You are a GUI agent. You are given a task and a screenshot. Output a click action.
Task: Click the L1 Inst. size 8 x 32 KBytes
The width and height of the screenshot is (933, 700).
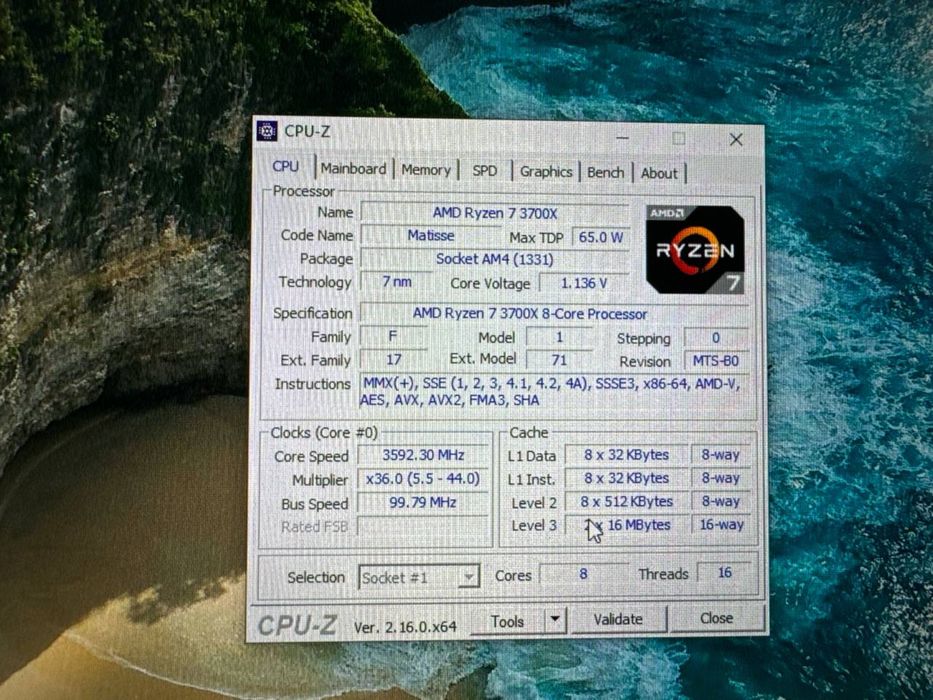point(626,478)
